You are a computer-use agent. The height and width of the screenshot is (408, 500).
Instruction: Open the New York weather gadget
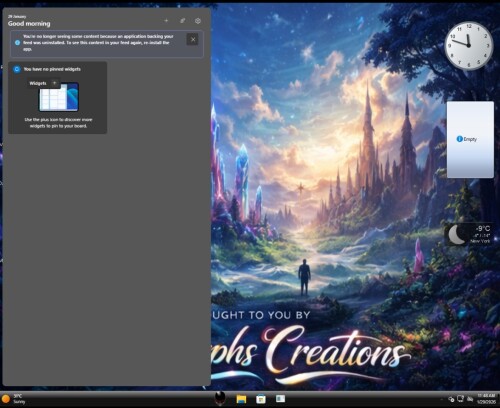coord(470,234)
